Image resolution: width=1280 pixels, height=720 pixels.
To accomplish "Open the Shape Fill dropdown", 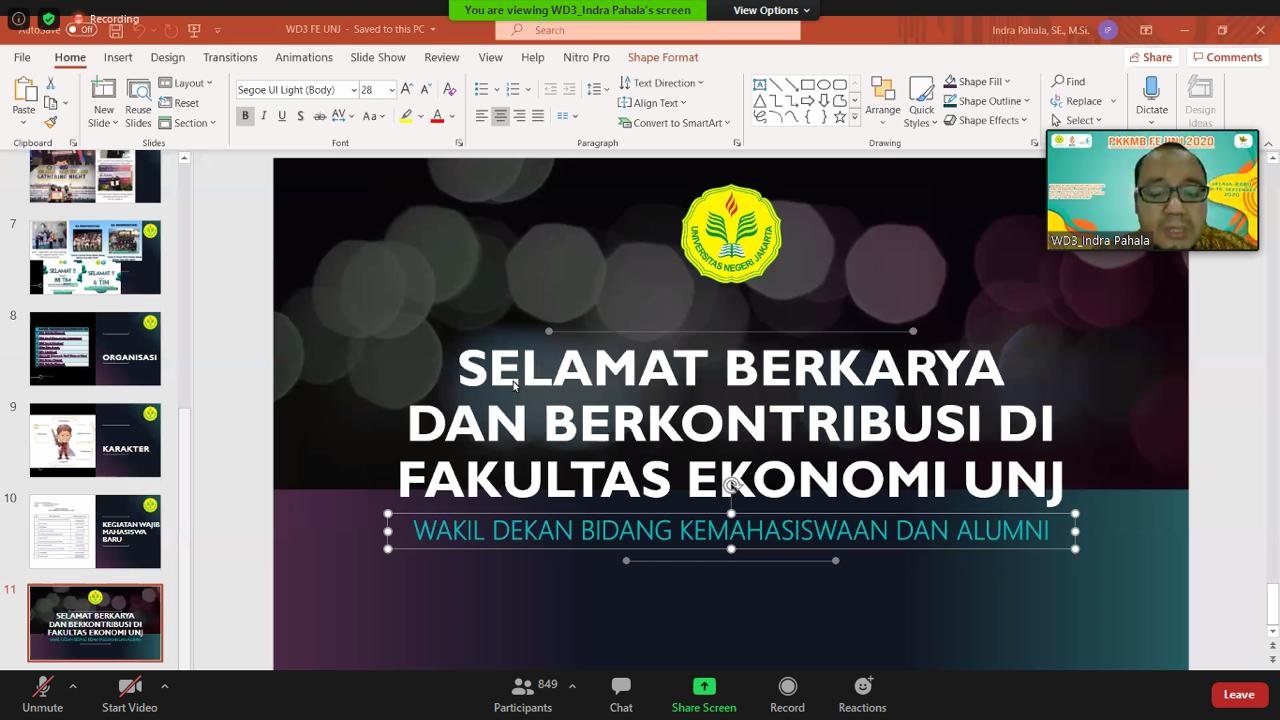I will (x=978, y=82).
